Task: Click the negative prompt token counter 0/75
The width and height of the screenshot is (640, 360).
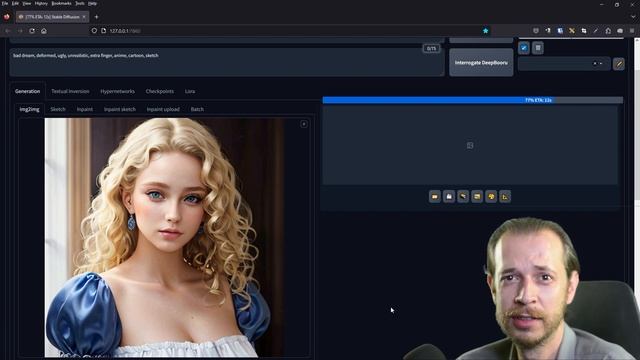Action: click(431, 48)
